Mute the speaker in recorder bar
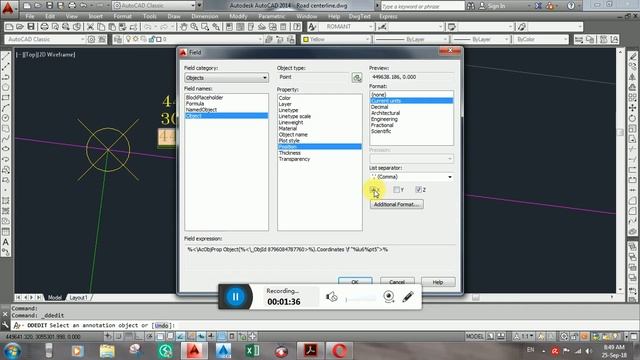This screenshot has width=640, height=360. 331,297
